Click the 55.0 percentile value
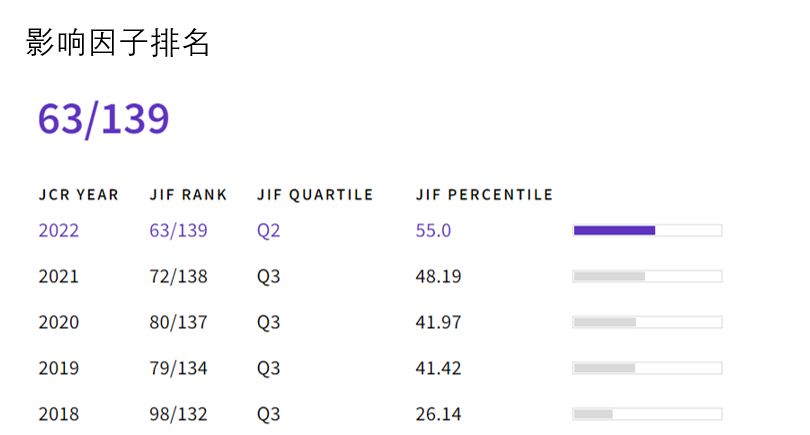 [433, 231]
